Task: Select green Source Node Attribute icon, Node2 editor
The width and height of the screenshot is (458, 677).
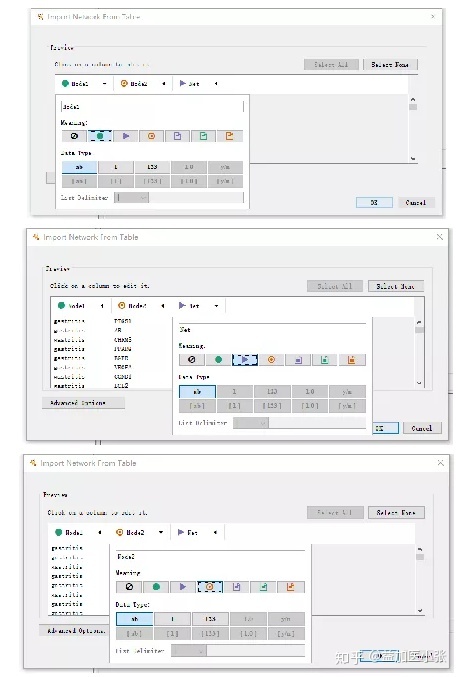Action: pos(263,586)
